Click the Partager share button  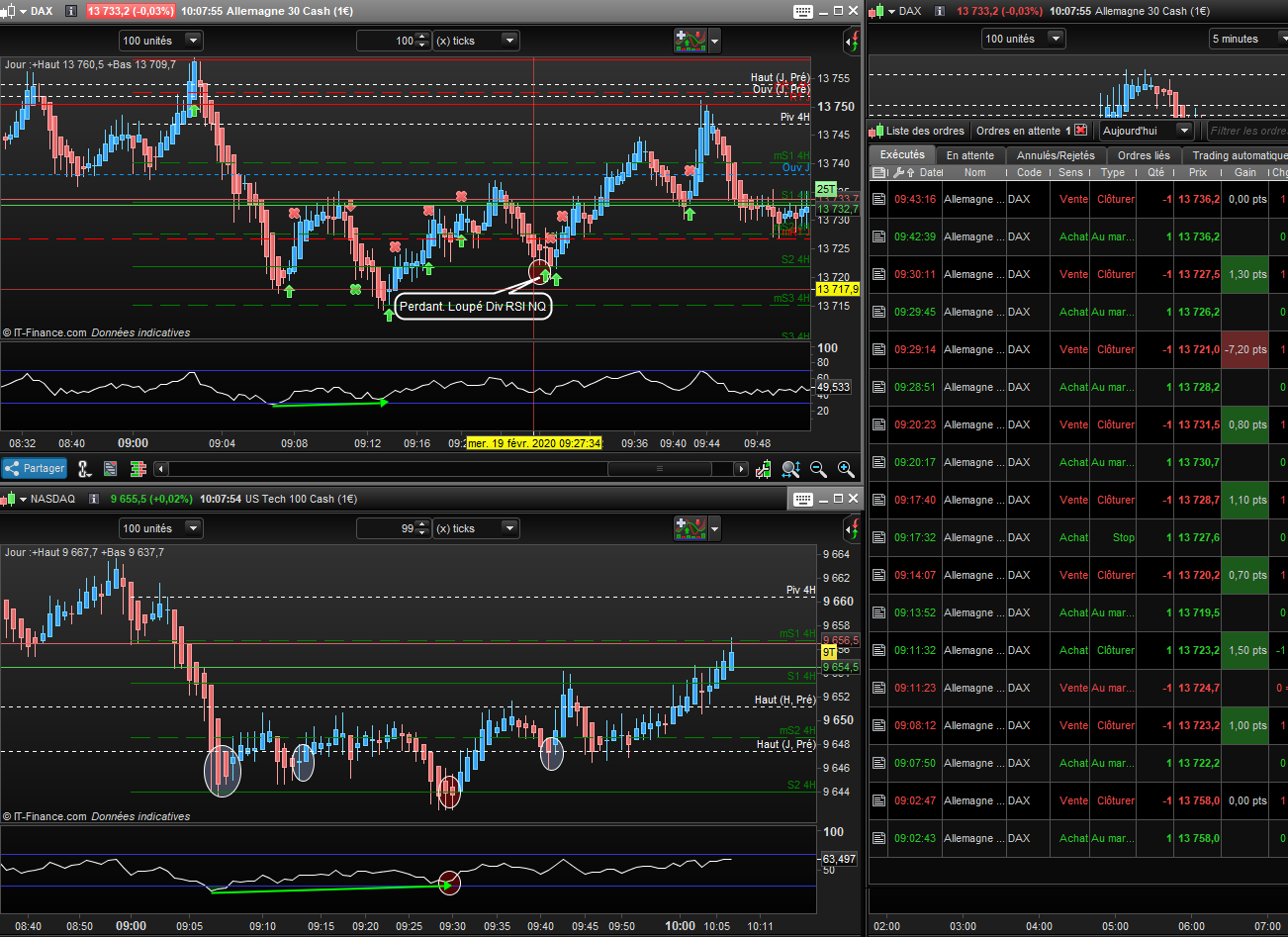tap(35, 469)
